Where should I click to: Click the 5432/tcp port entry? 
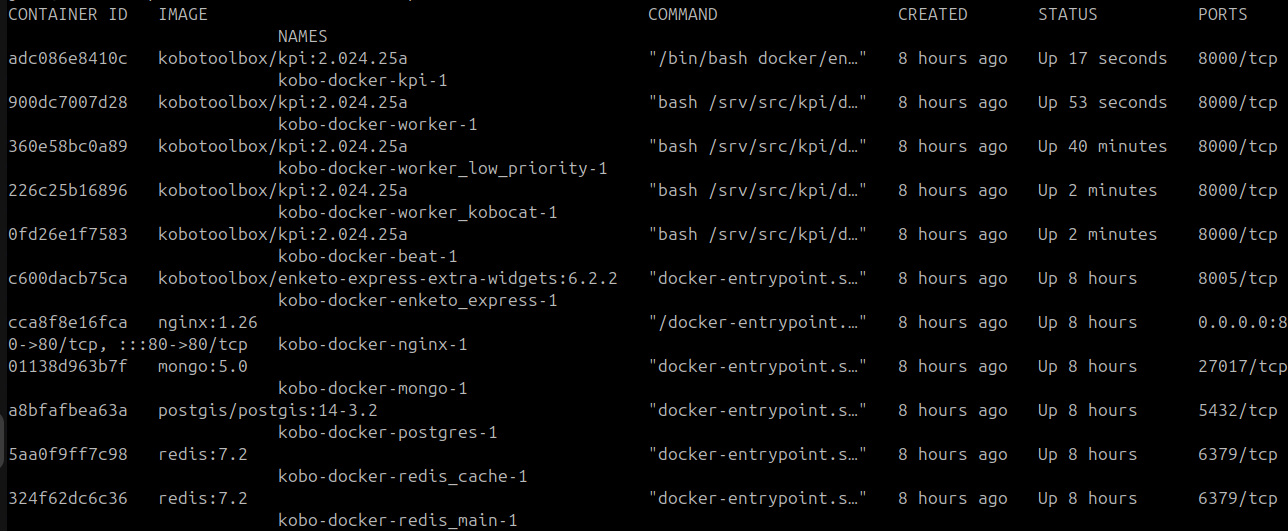pyautogui.click(x=1237, y=410)
